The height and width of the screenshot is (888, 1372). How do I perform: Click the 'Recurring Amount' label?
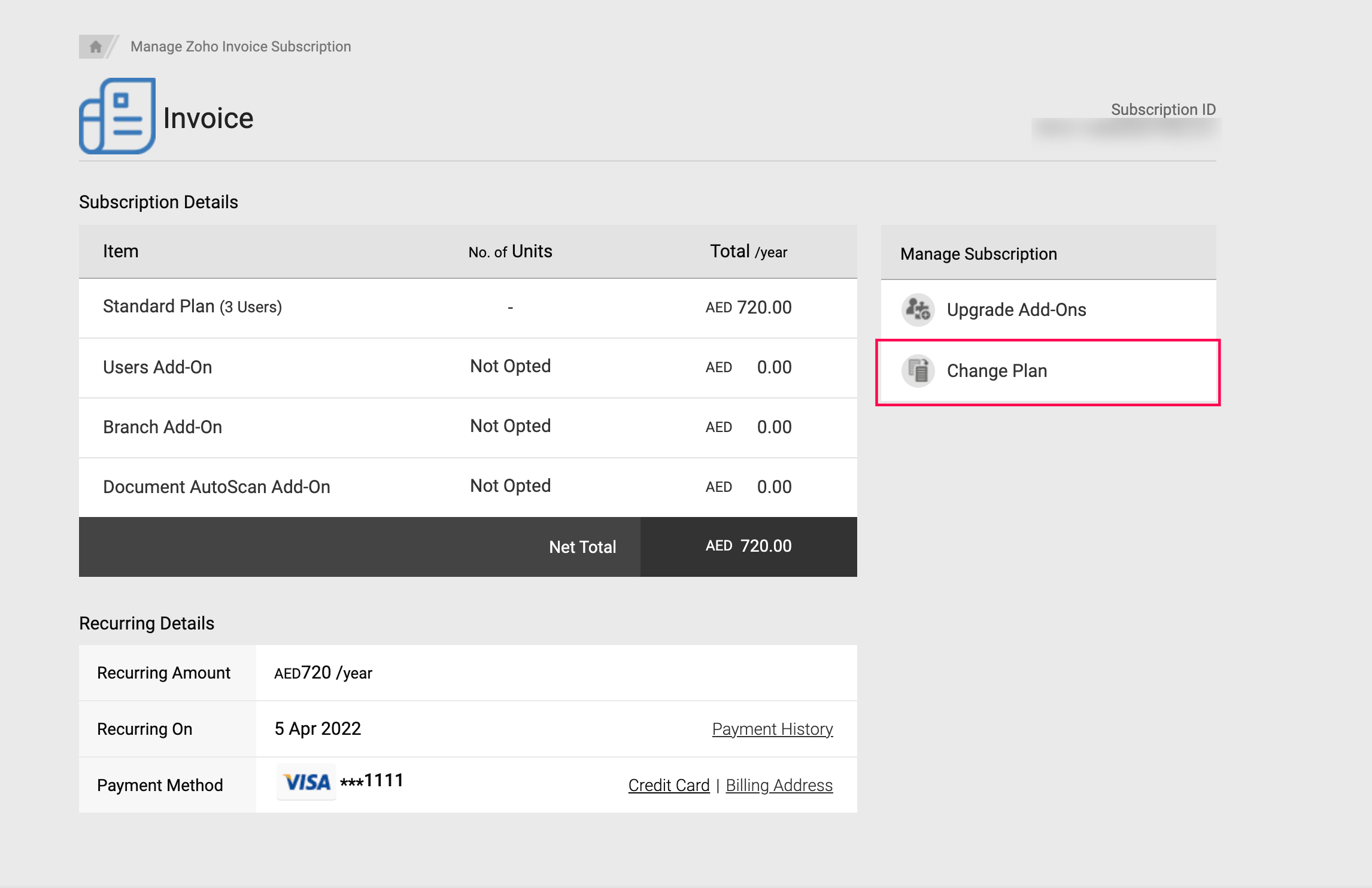(163, 673)
